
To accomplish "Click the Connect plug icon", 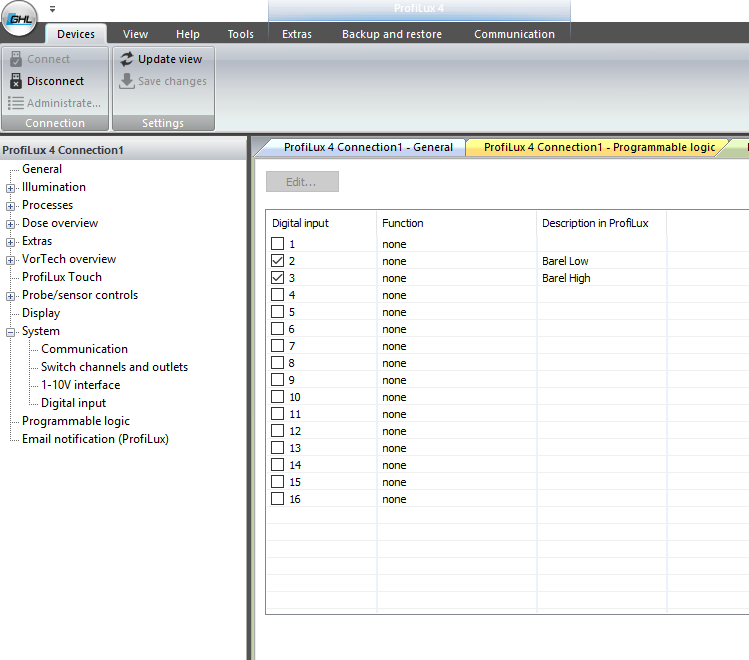I will tap(16, 59).
